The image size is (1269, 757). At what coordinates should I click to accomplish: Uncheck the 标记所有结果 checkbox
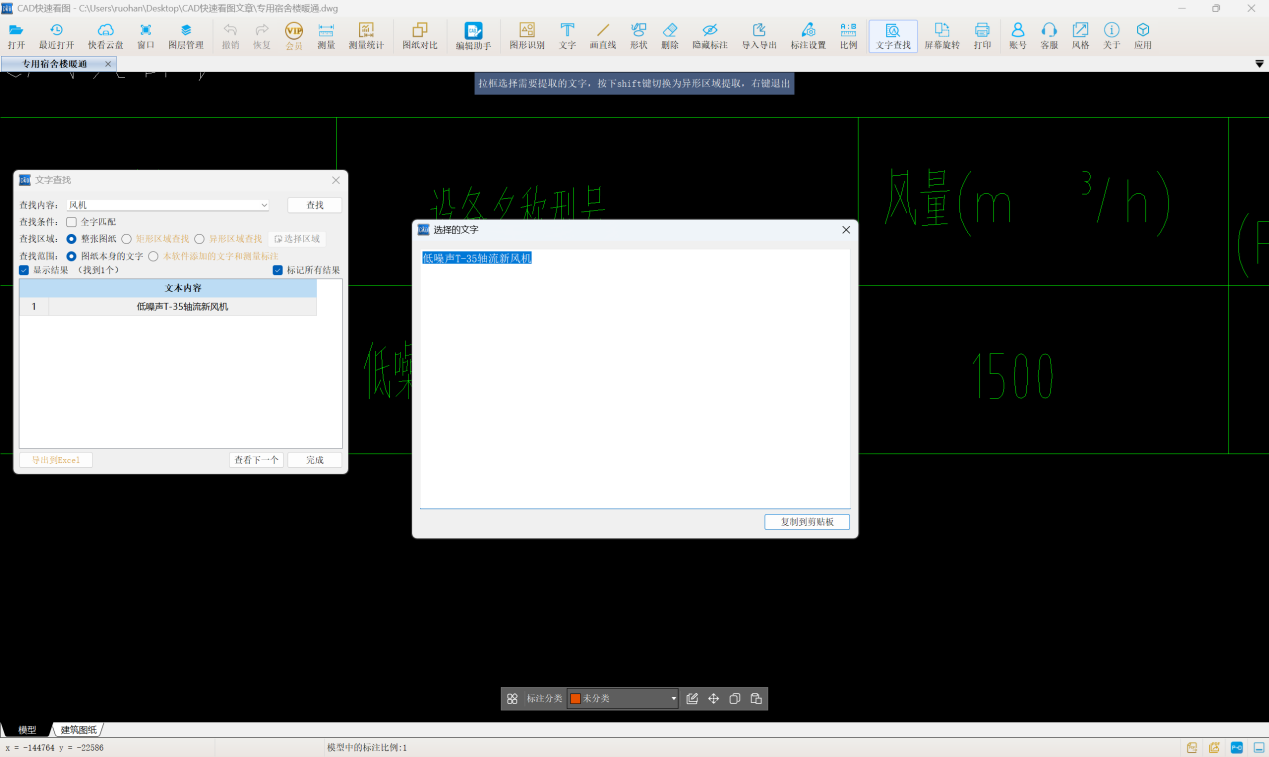click(278, 270)
